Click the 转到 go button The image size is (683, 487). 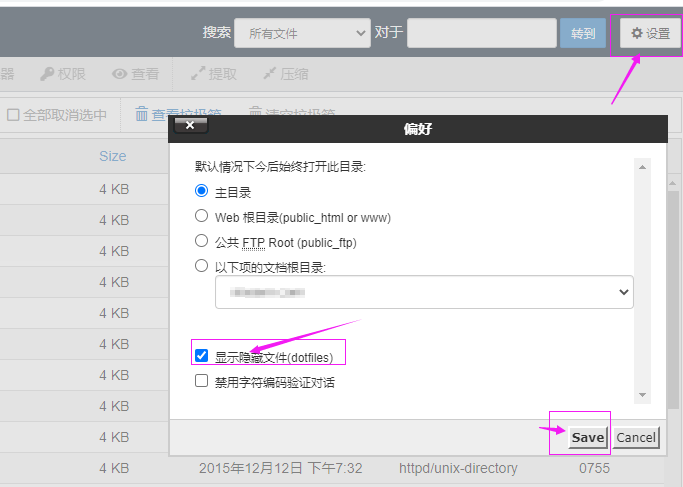583,33
